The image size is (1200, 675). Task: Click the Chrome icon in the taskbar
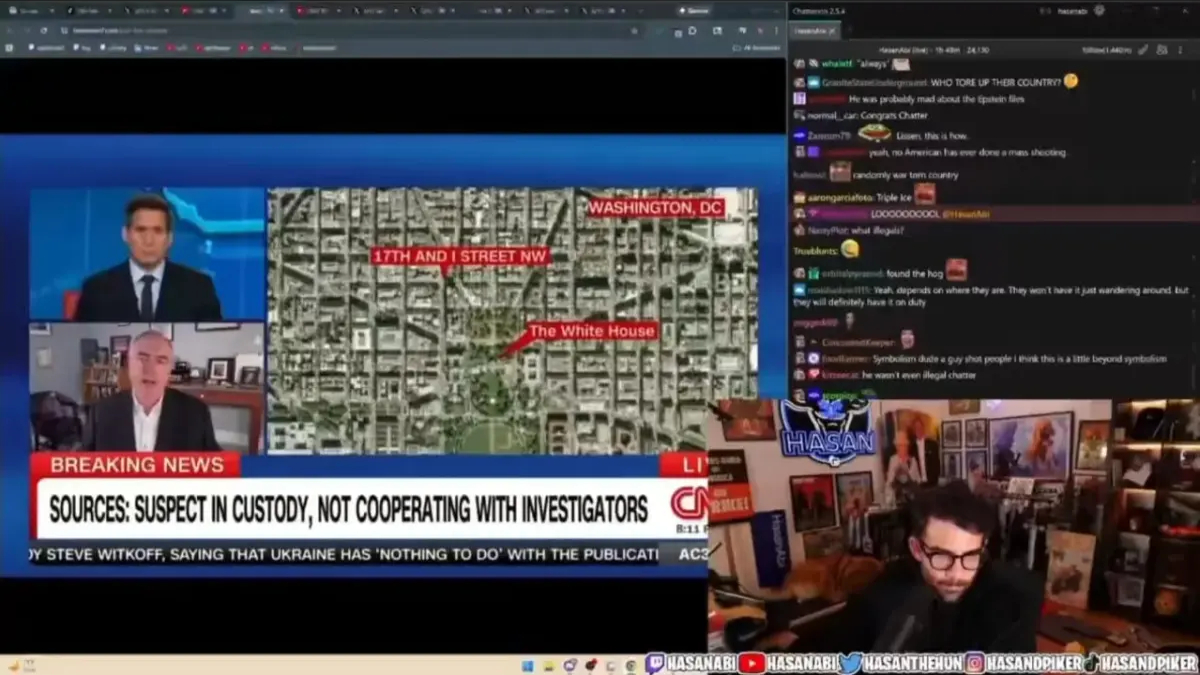click(631, 665)
